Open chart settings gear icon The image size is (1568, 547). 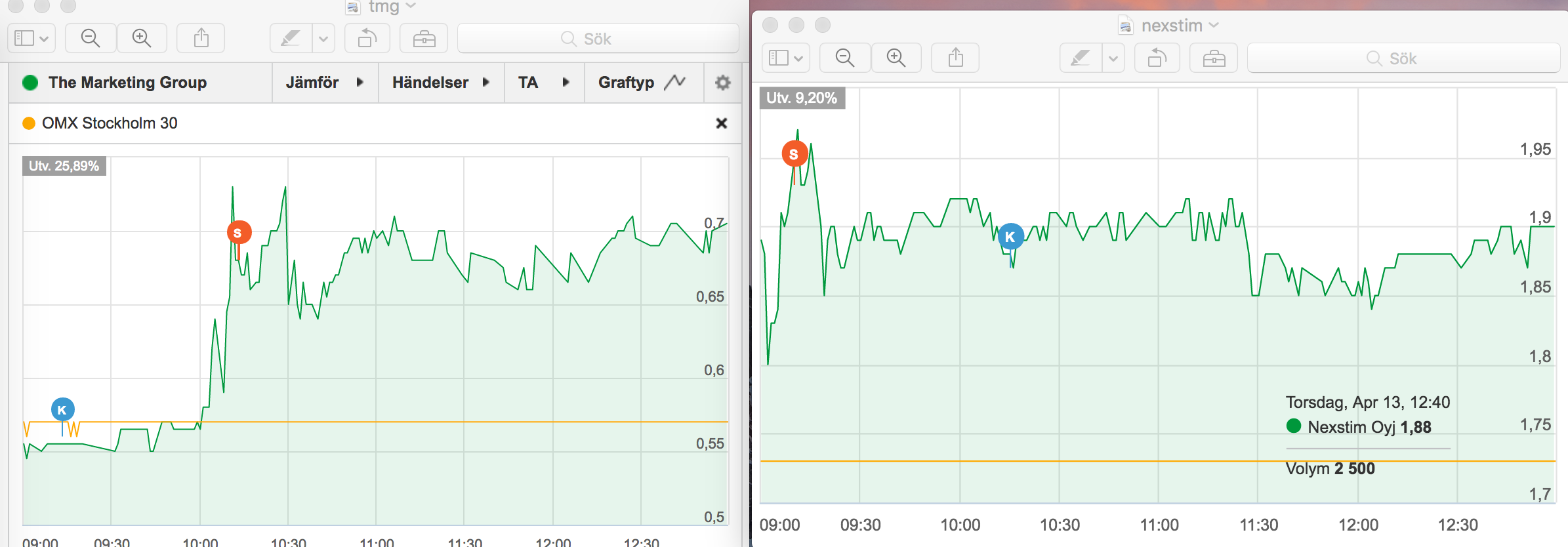tap(722, 83)
